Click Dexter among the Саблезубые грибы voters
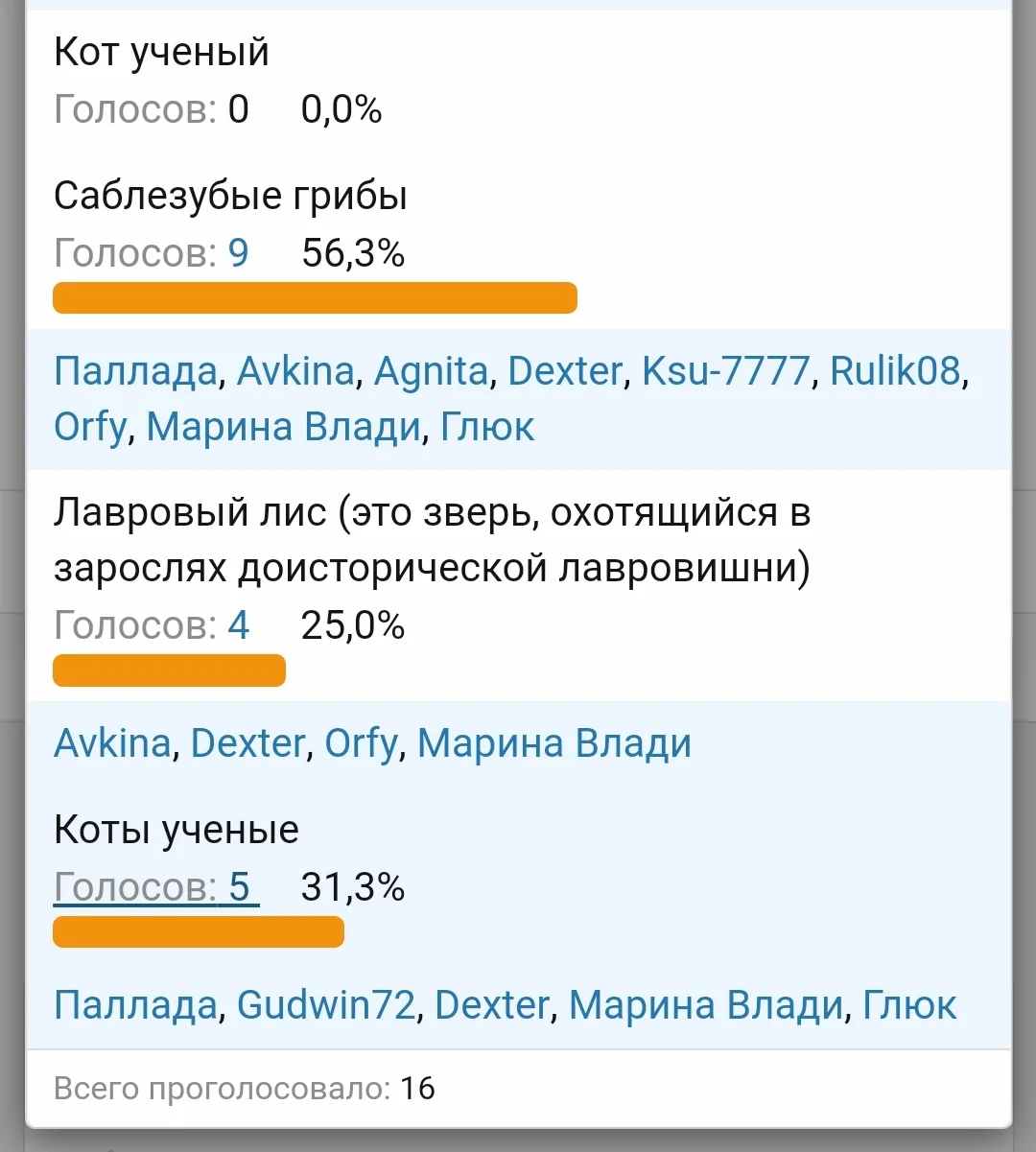Viewport: 1036px width, 1152px height. [565, 370]
